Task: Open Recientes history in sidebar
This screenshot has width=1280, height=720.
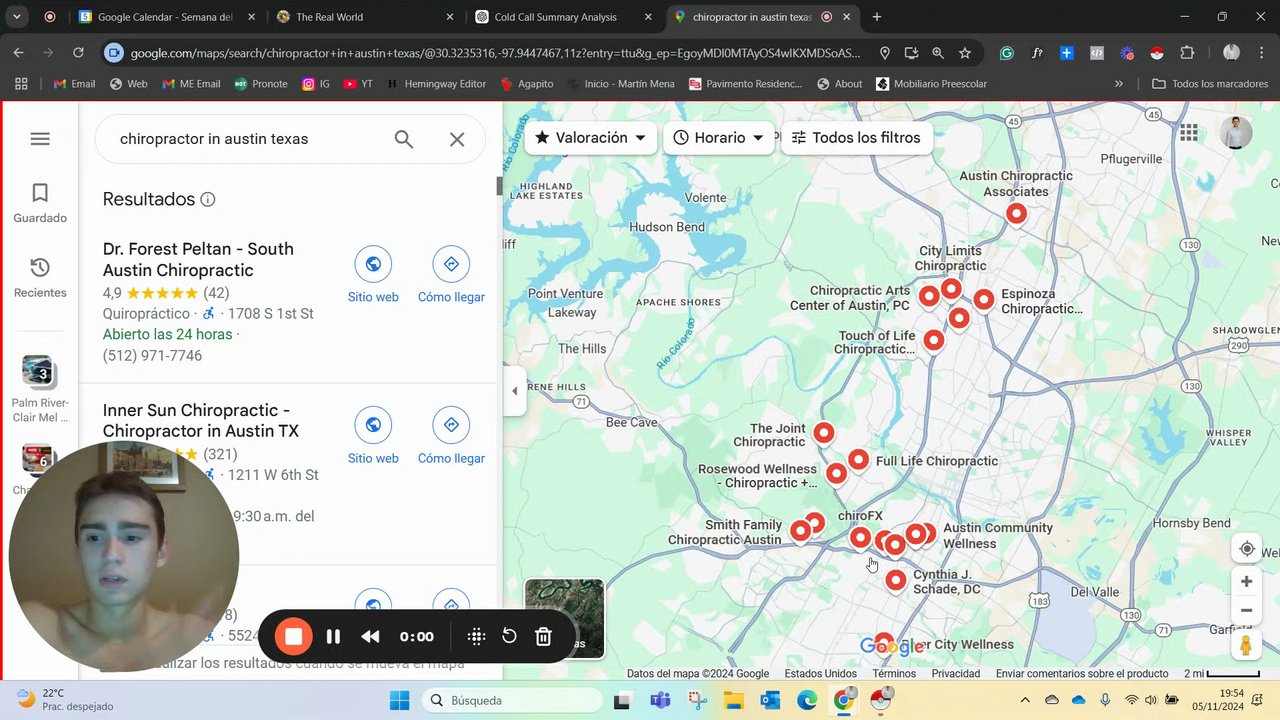Action: 40,278
